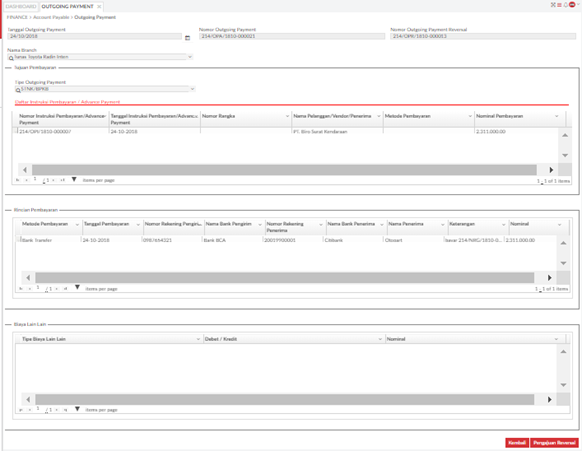Expand the Tipe Outgoing Payment dropdown
The width and height of the screenshot is (582, 451).
coord(192,89)
